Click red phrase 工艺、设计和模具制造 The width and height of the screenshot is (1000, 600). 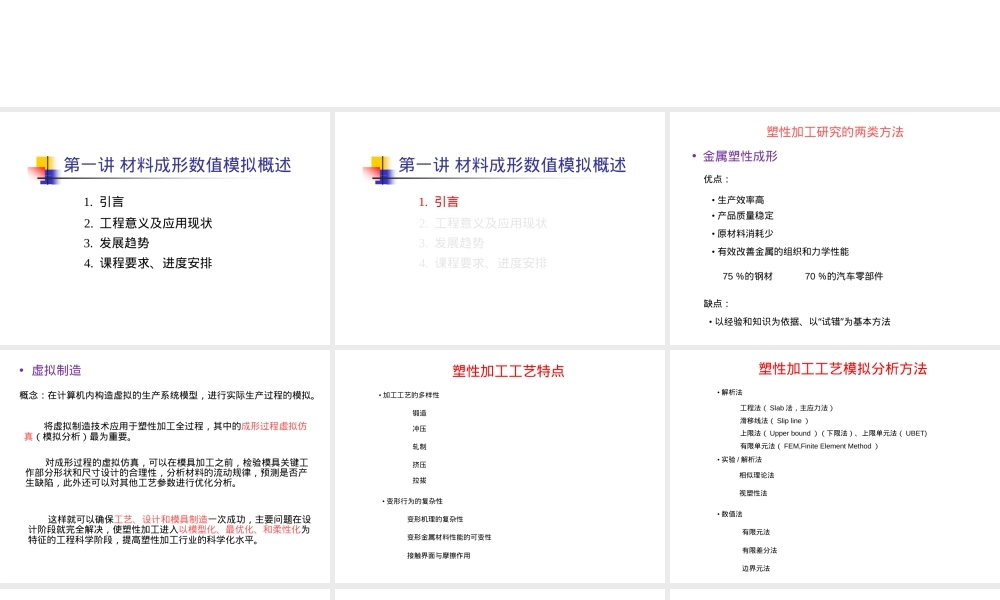pos(161,520)
